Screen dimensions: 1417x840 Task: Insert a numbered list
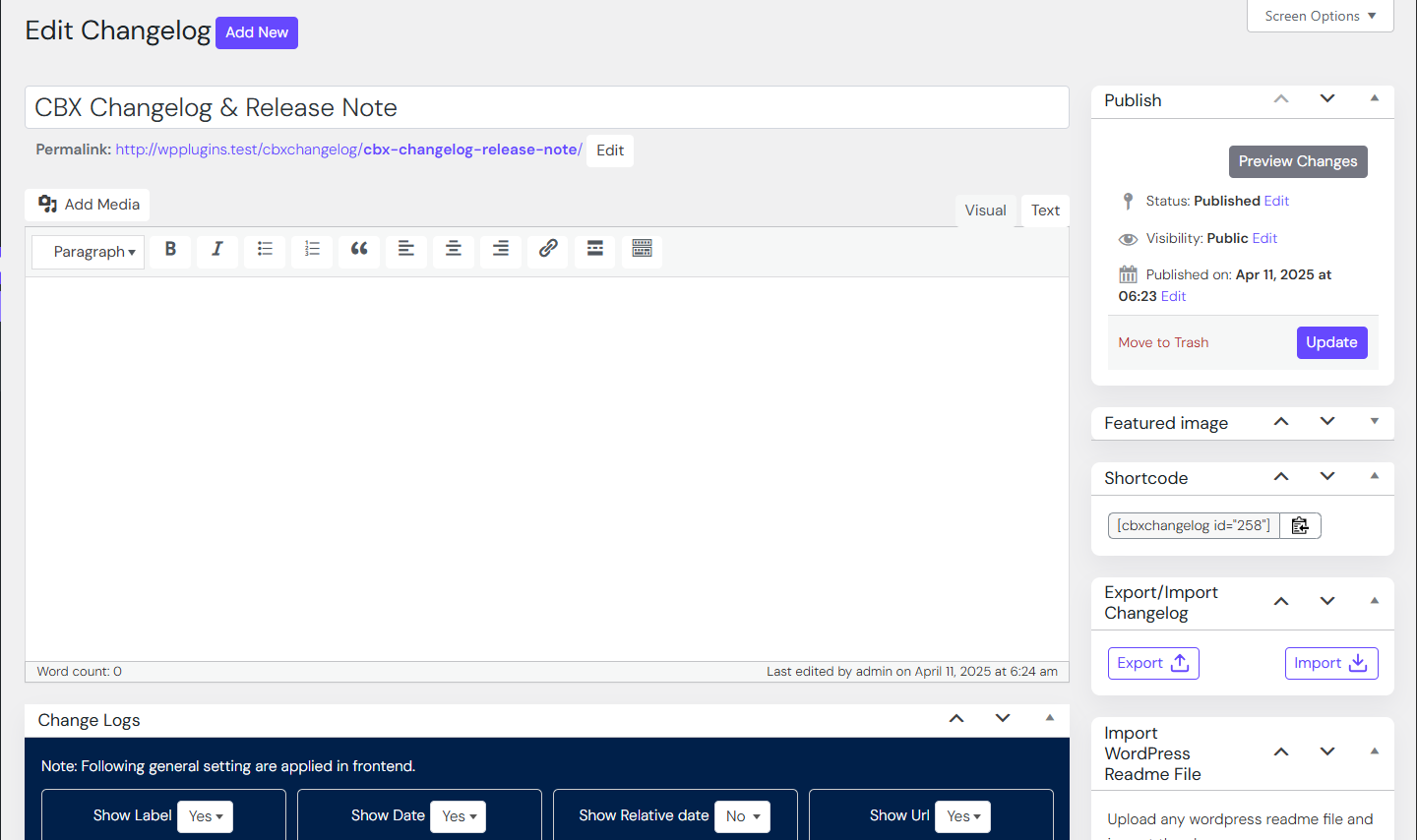pos(312,251)
